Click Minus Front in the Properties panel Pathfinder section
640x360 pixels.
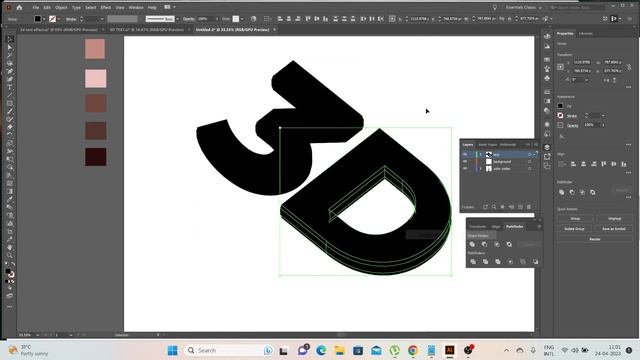pos(572,192)
